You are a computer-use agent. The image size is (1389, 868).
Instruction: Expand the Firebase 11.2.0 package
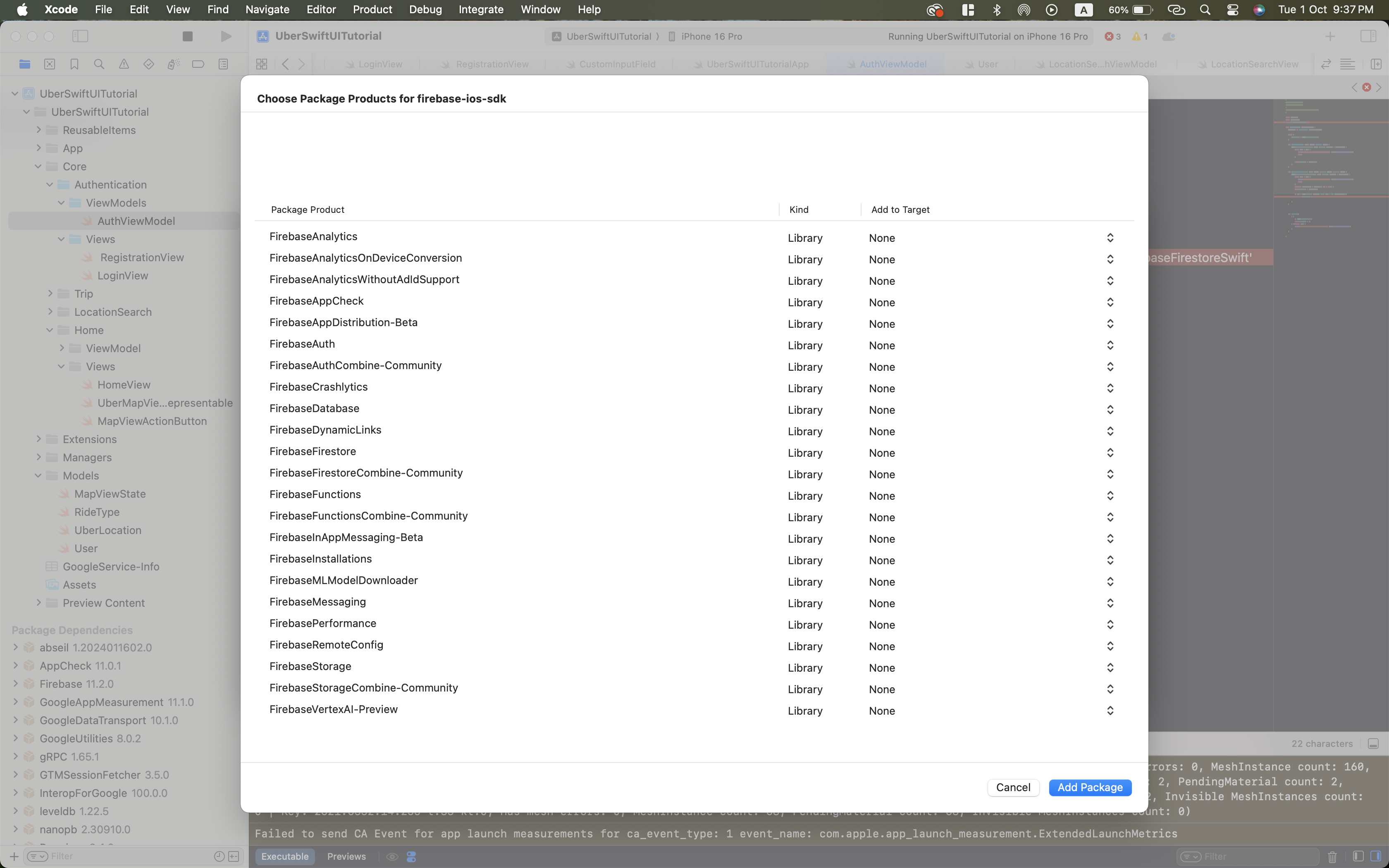pos(15,684)
